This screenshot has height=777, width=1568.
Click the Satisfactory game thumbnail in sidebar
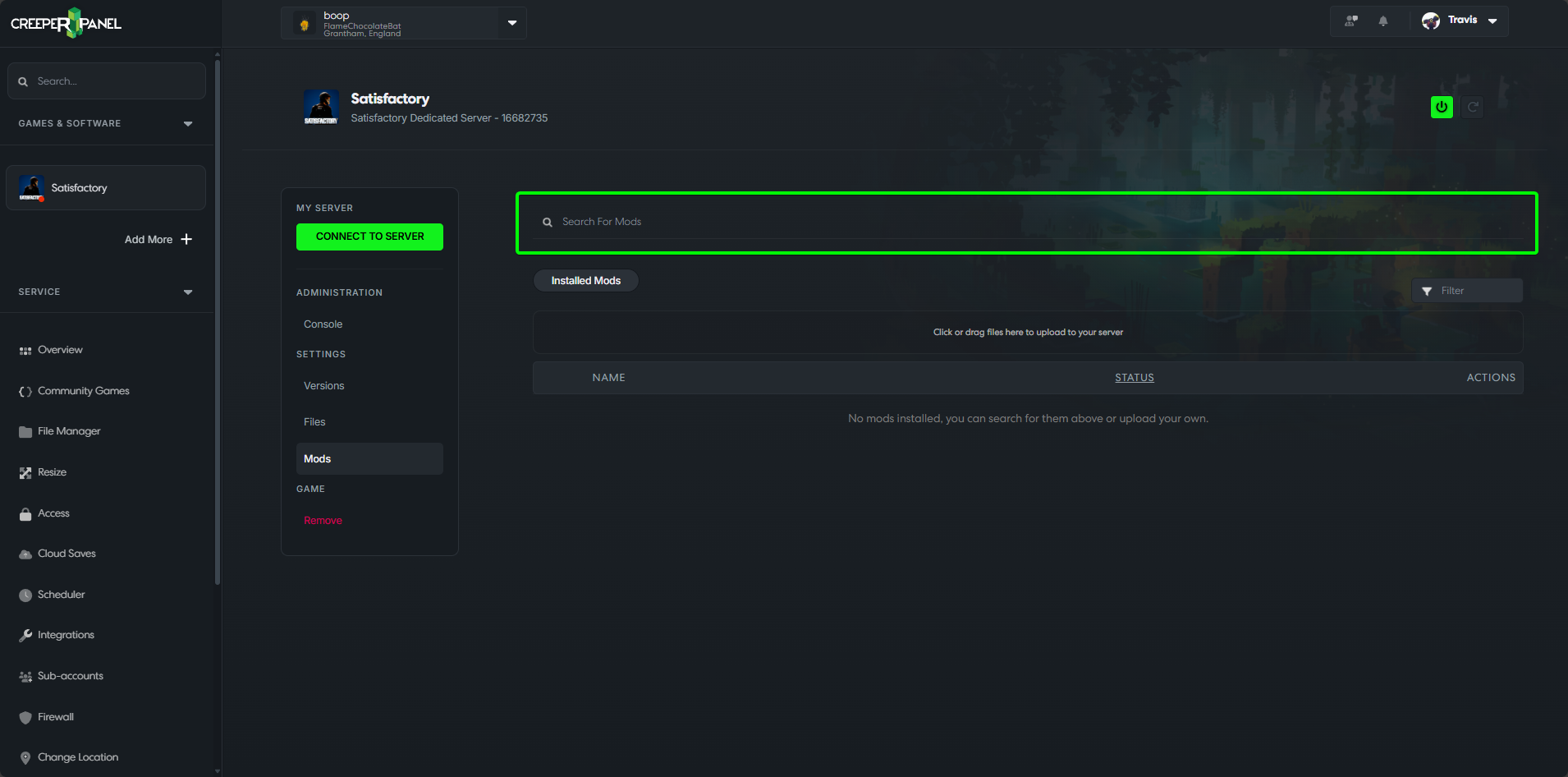click(x=31, y=188)
